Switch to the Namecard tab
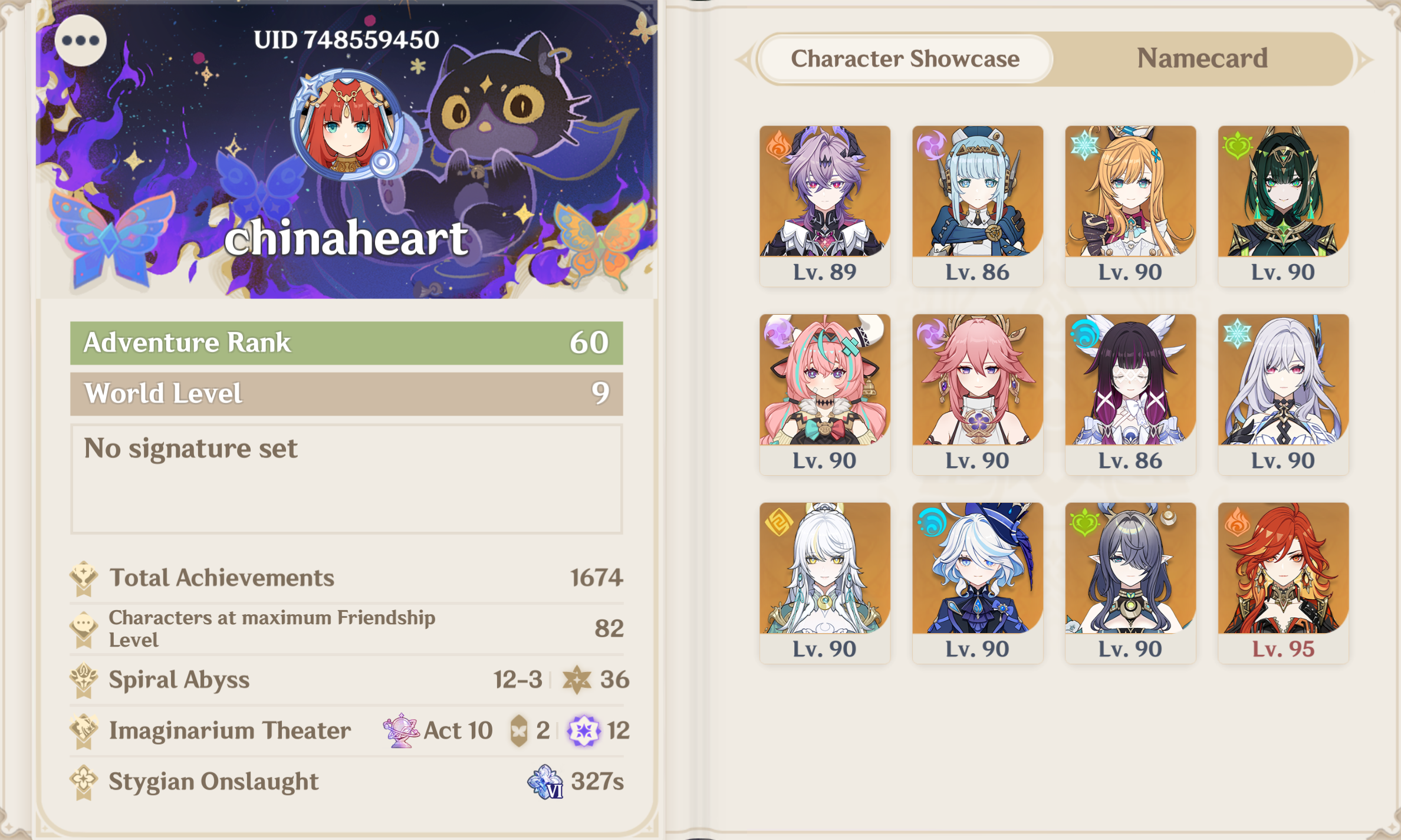The height and width of the screenshot is (840, 1401). pyautogui.click(x=1202, y=58)
